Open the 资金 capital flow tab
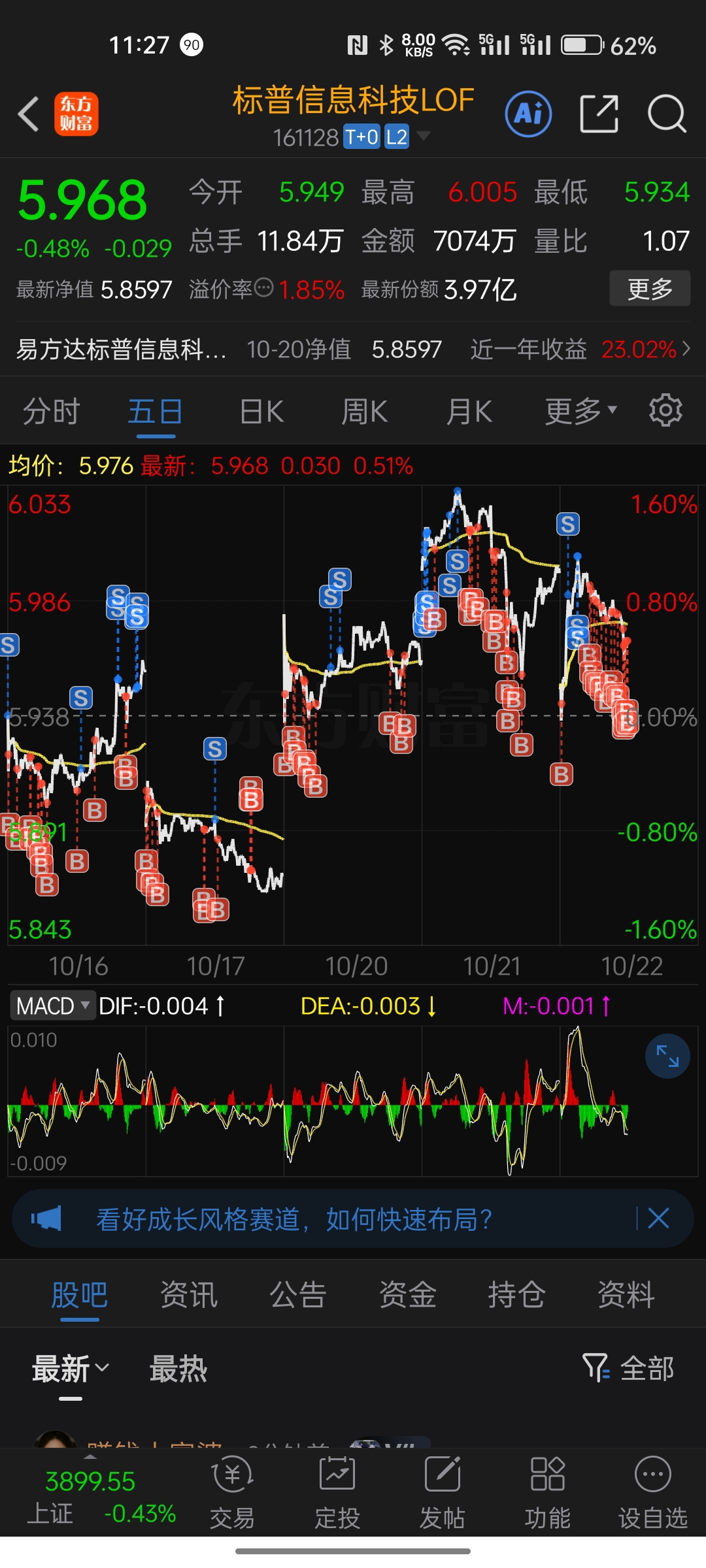This screenshot has height=1568, width=706. [x=408, y=1294]
